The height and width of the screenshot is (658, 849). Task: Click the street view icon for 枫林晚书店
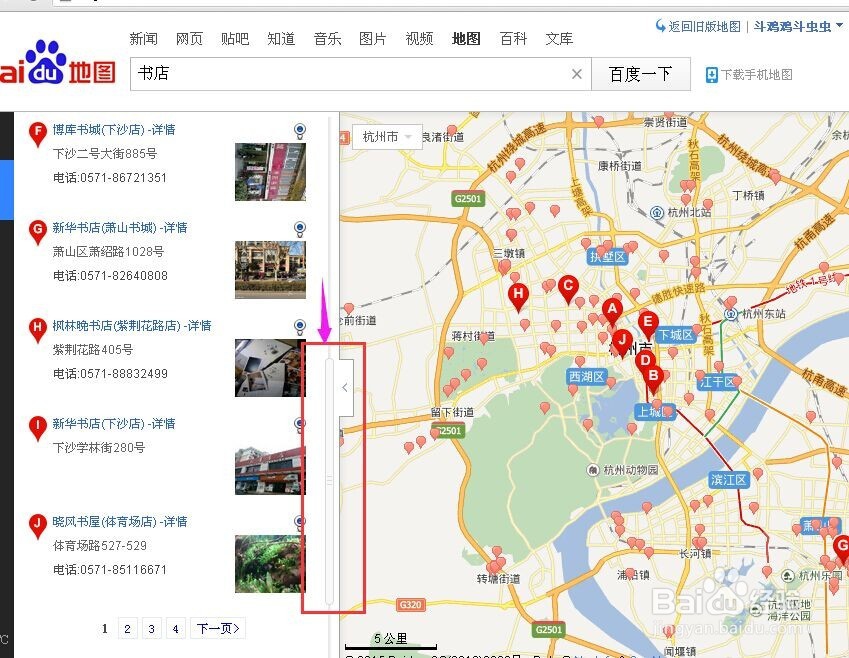[x=299, y=327]
